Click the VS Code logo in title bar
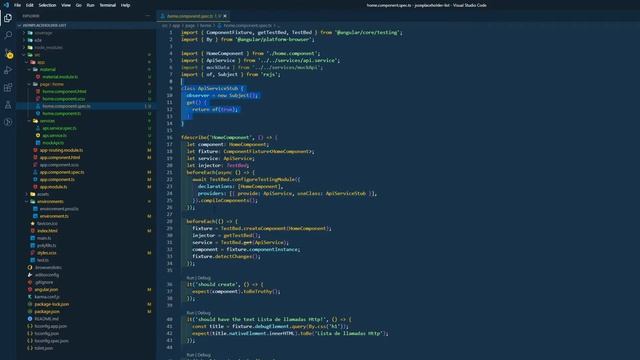This screenshot has height=360, width=640. tap(6, 5)
